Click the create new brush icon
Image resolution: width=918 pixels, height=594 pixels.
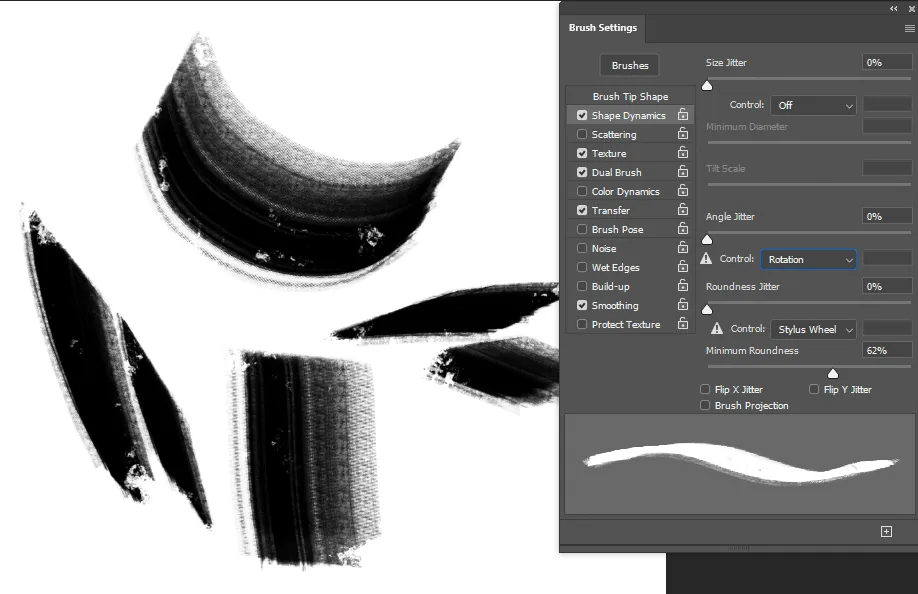pyautogui.click(x=886, y=531)
